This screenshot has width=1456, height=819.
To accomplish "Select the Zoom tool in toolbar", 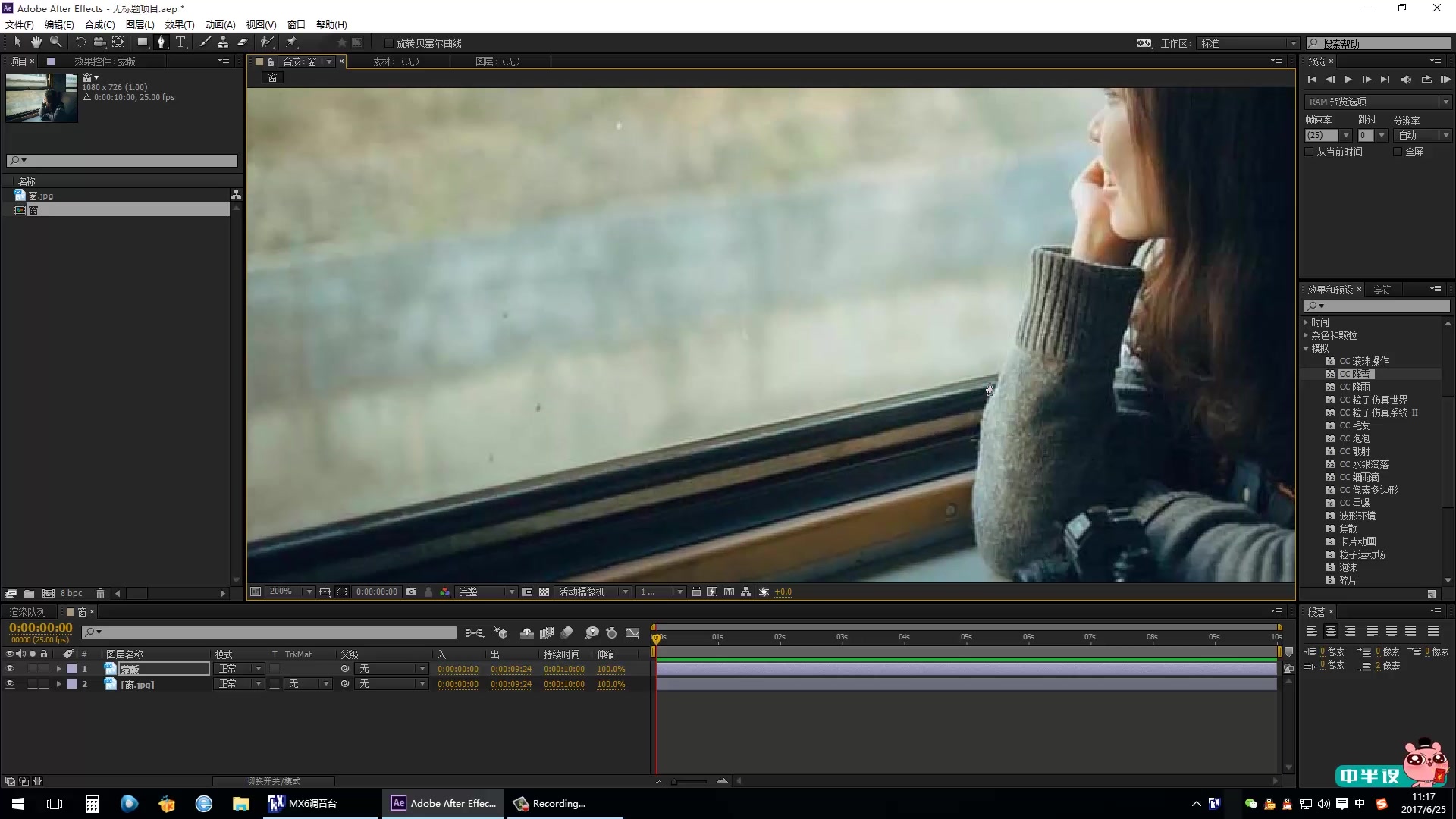I will click(55, 42).
